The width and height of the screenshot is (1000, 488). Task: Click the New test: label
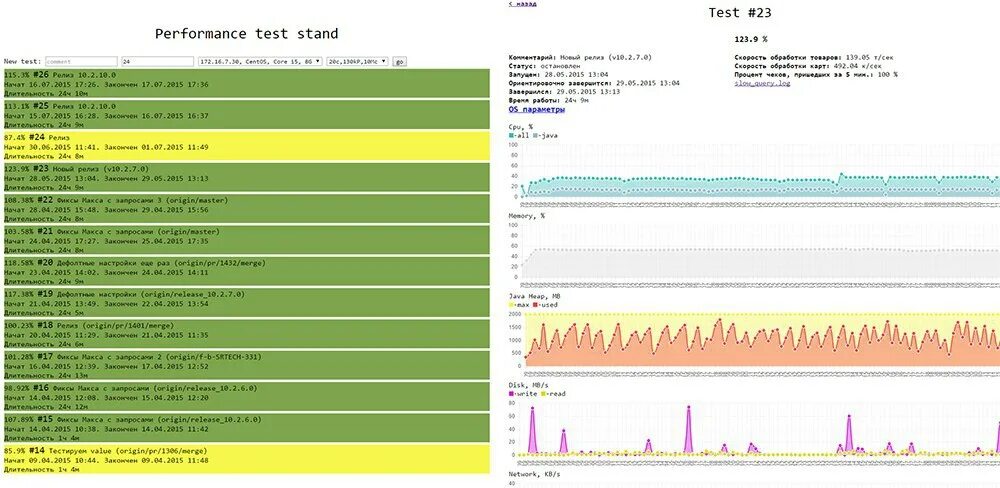pos(22,62)
